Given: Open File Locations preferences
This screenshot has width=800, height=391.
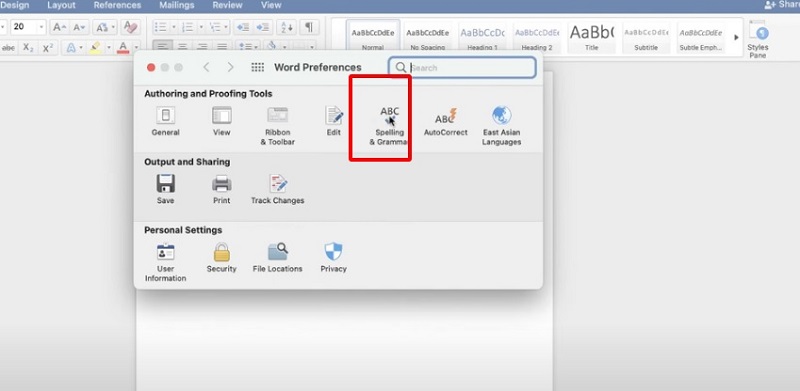Looking at the screenshot, I should (x=278, y=257).
